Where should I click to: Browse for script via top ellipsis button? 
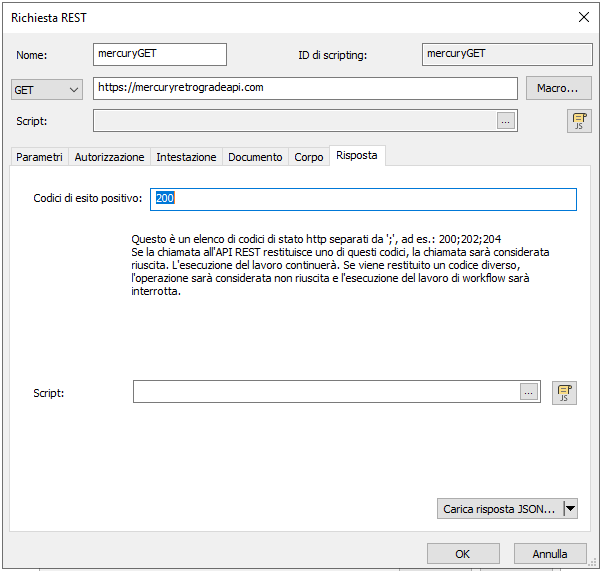click(x=506, y=121)
